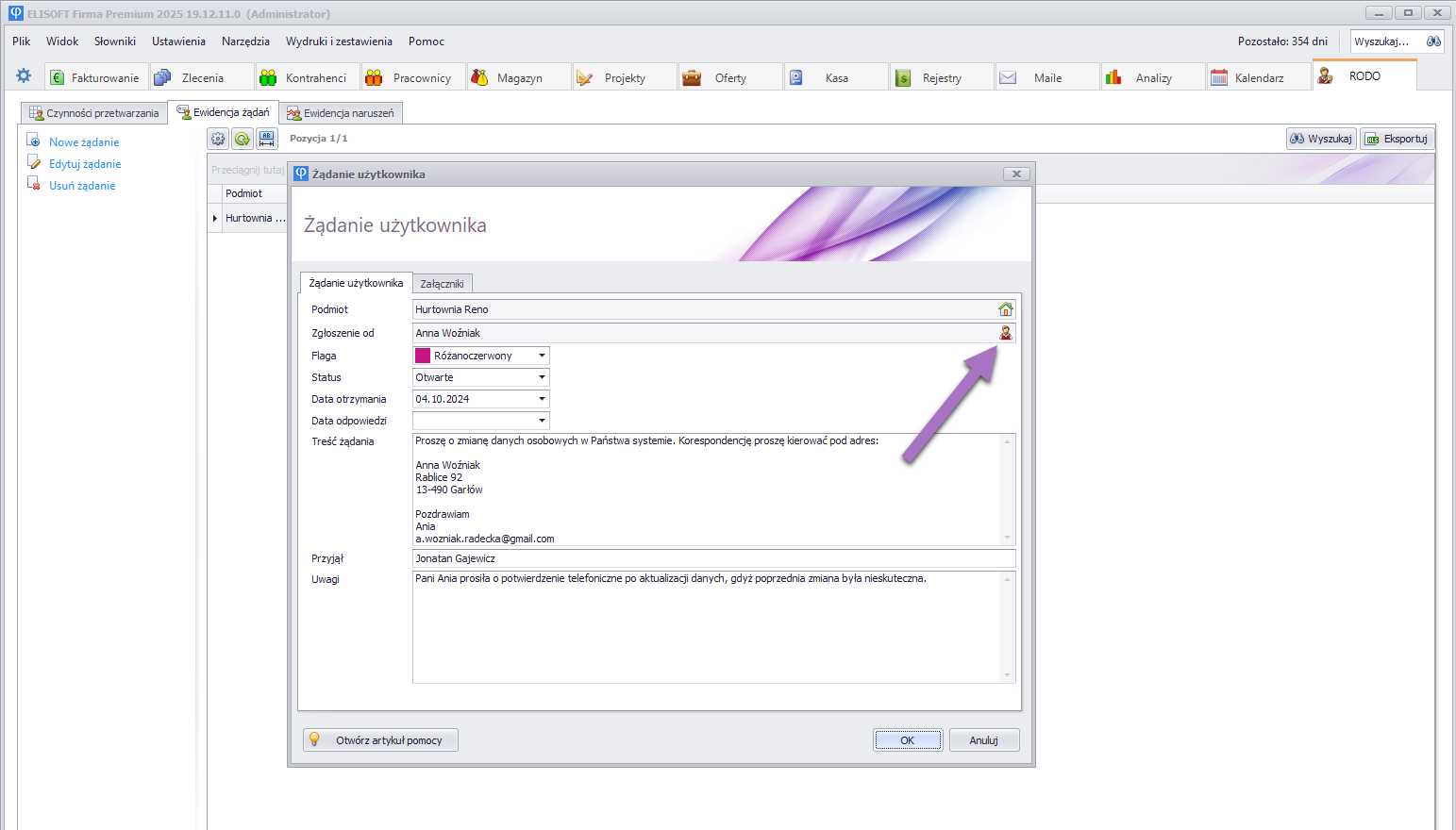Click Otwórz artykuł pomocy button
The height and width of the screenshot is (830, 1456).
[380, 740]
